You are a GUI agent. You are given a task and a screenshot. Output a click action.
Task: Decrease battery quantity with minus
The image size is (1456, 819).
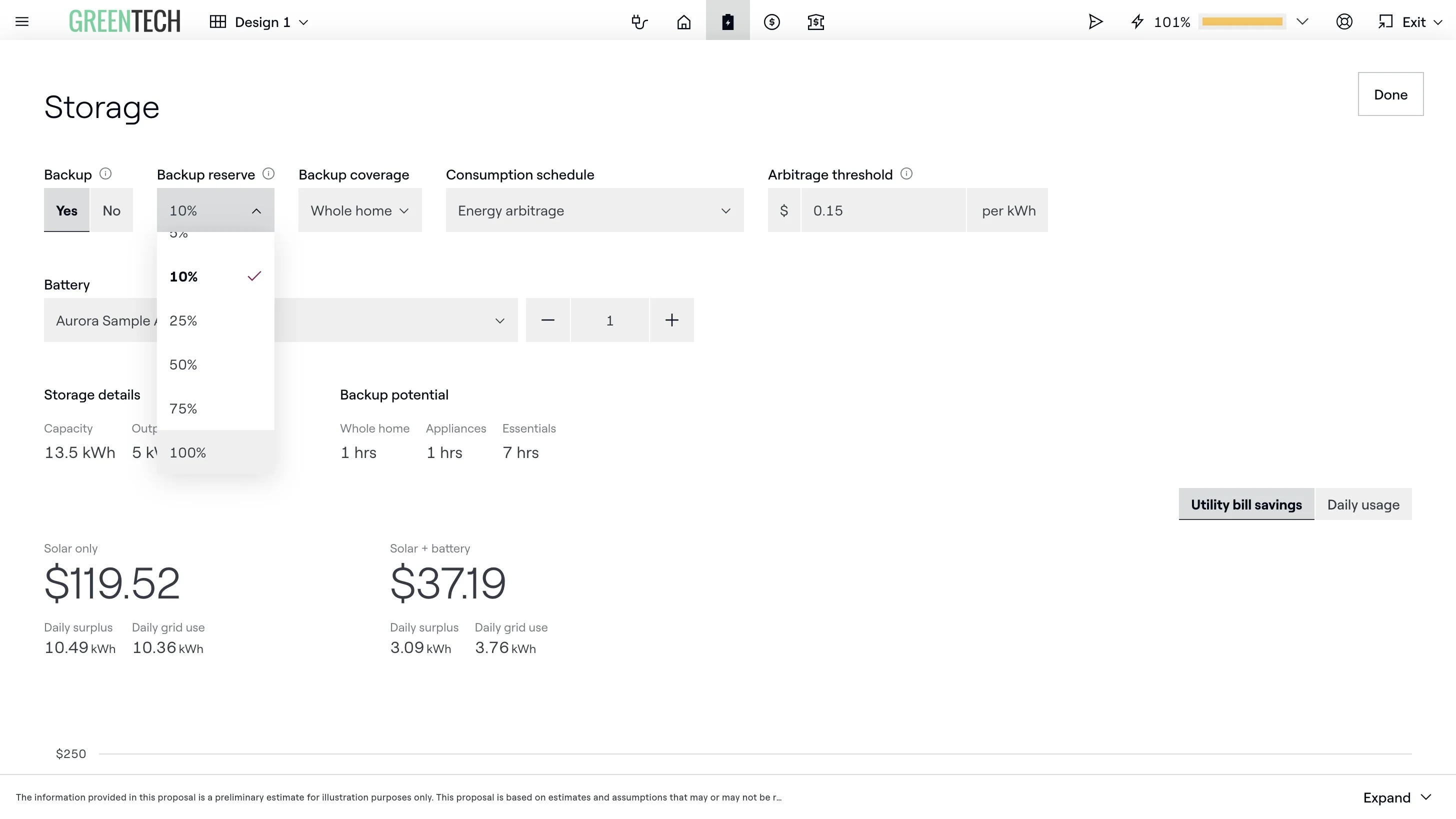pos(547,320)
